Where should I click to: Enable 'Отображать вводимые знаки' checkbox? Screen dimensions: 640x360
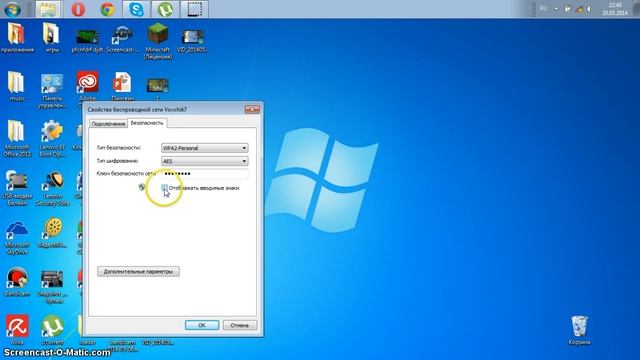click(x=164, y=188)
